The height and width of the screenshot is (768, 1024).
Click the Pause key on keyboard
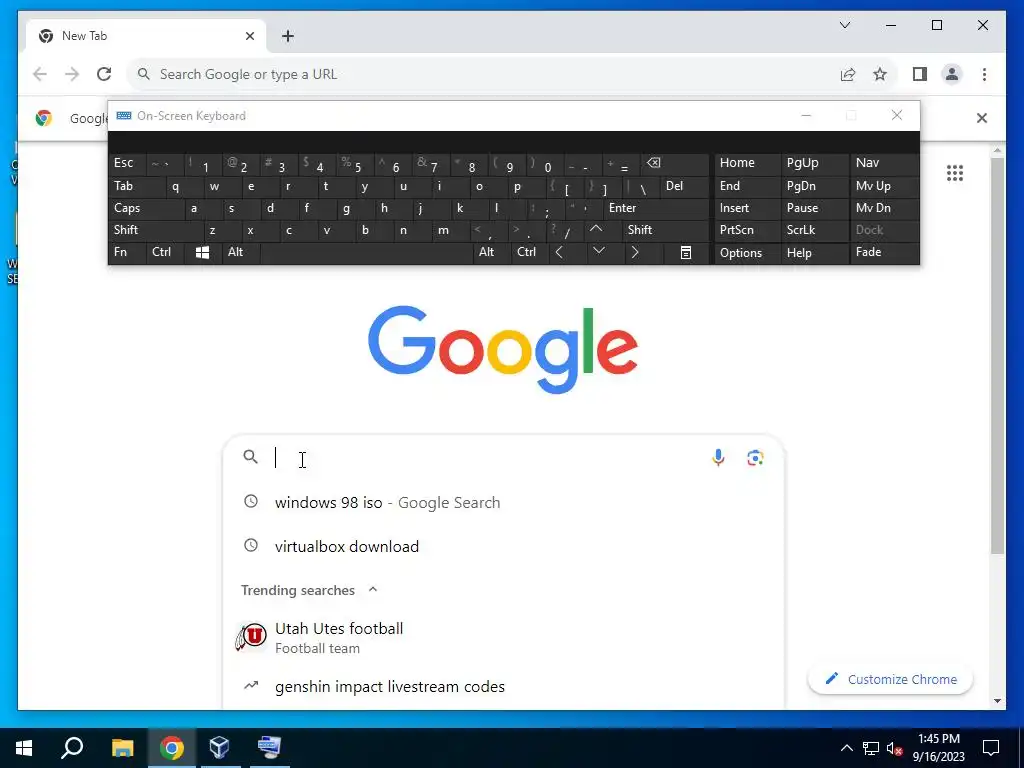[814, 208]
